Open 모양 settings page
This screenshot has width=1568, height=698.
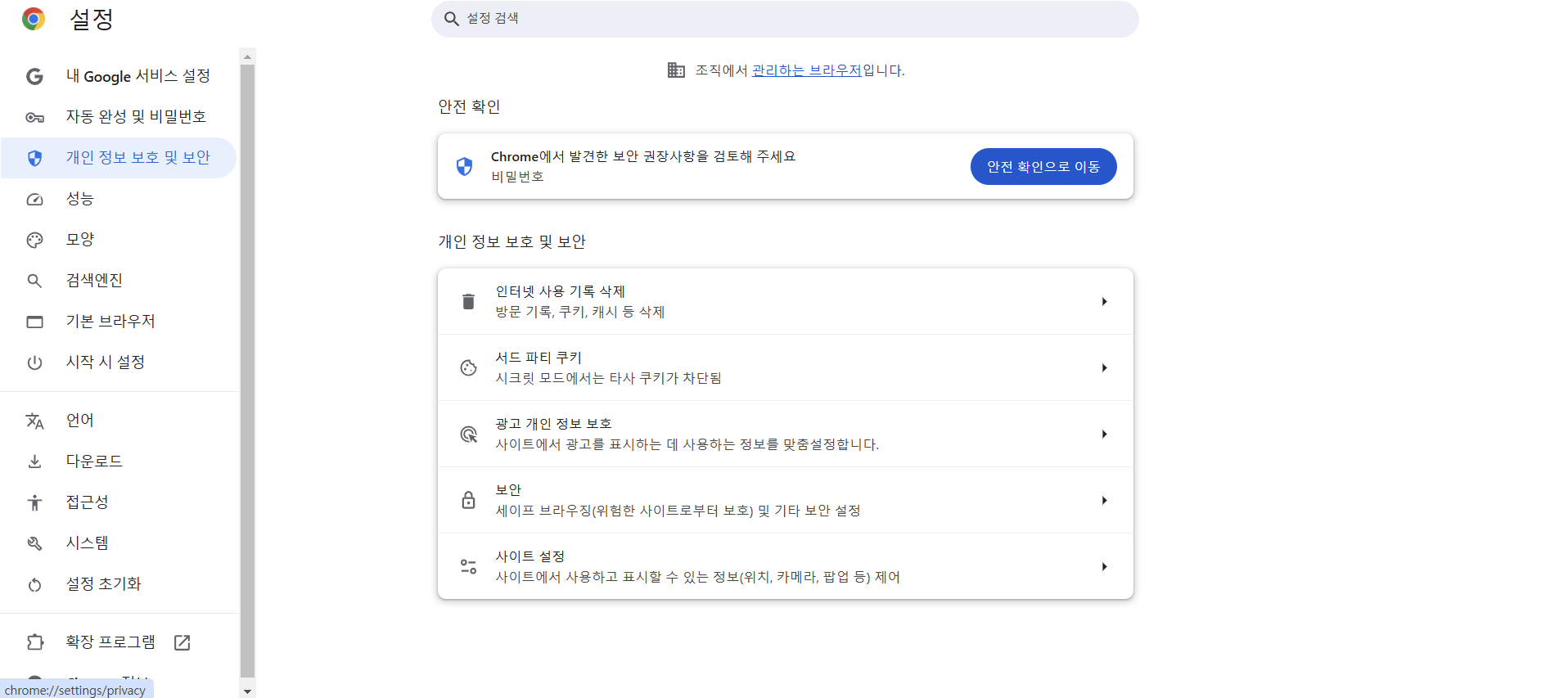tap(119, 240)
